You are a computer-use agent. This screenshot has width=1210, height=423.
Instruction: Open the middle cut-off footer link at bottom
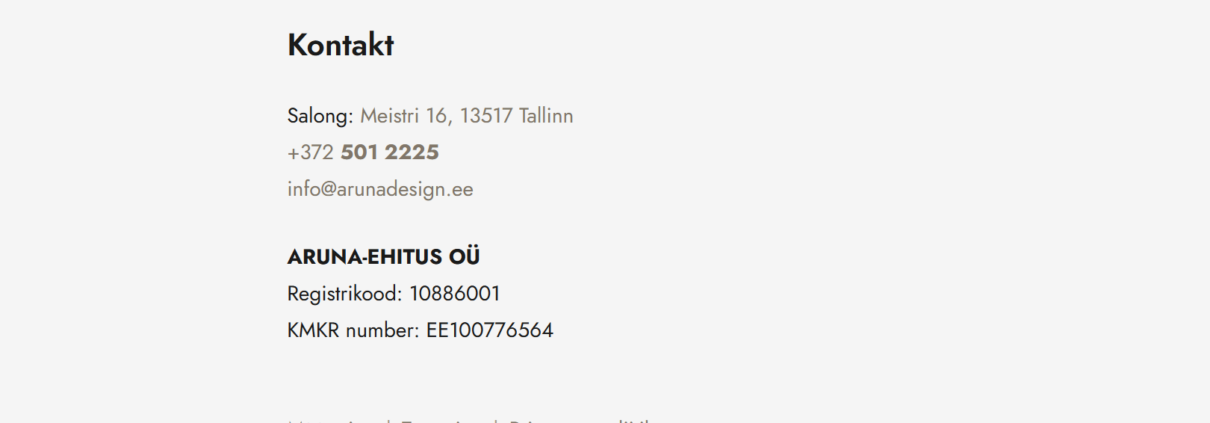(x=445, y=420)
